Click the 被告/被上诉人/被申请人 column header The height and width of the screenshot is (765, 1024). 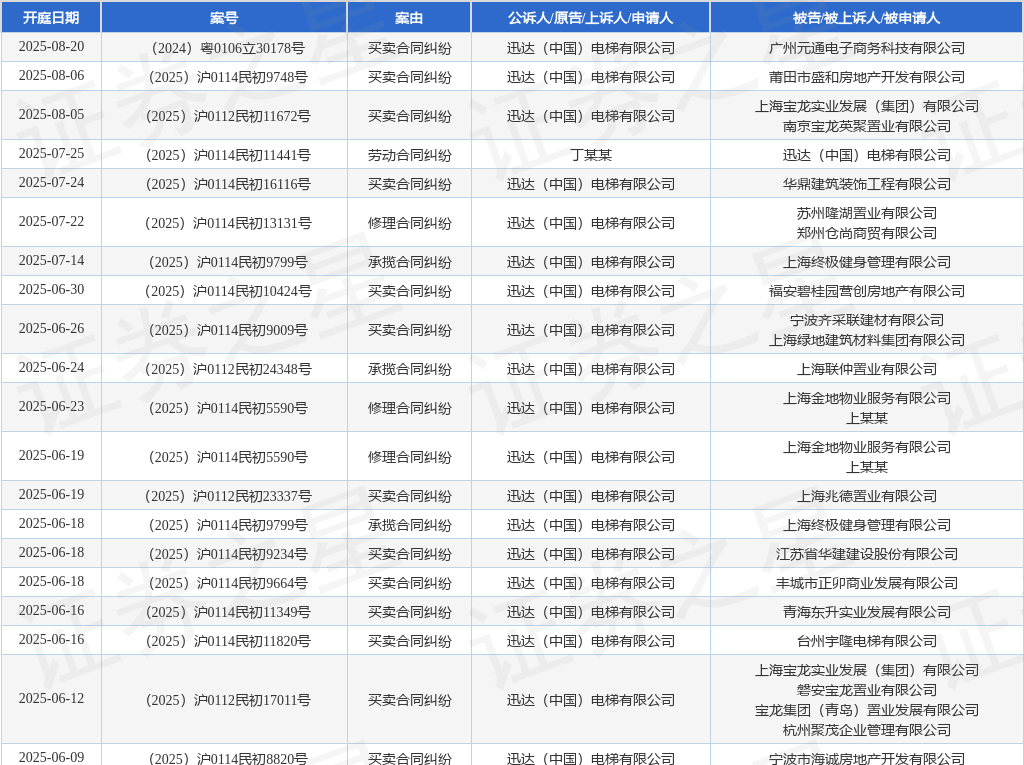867,18
